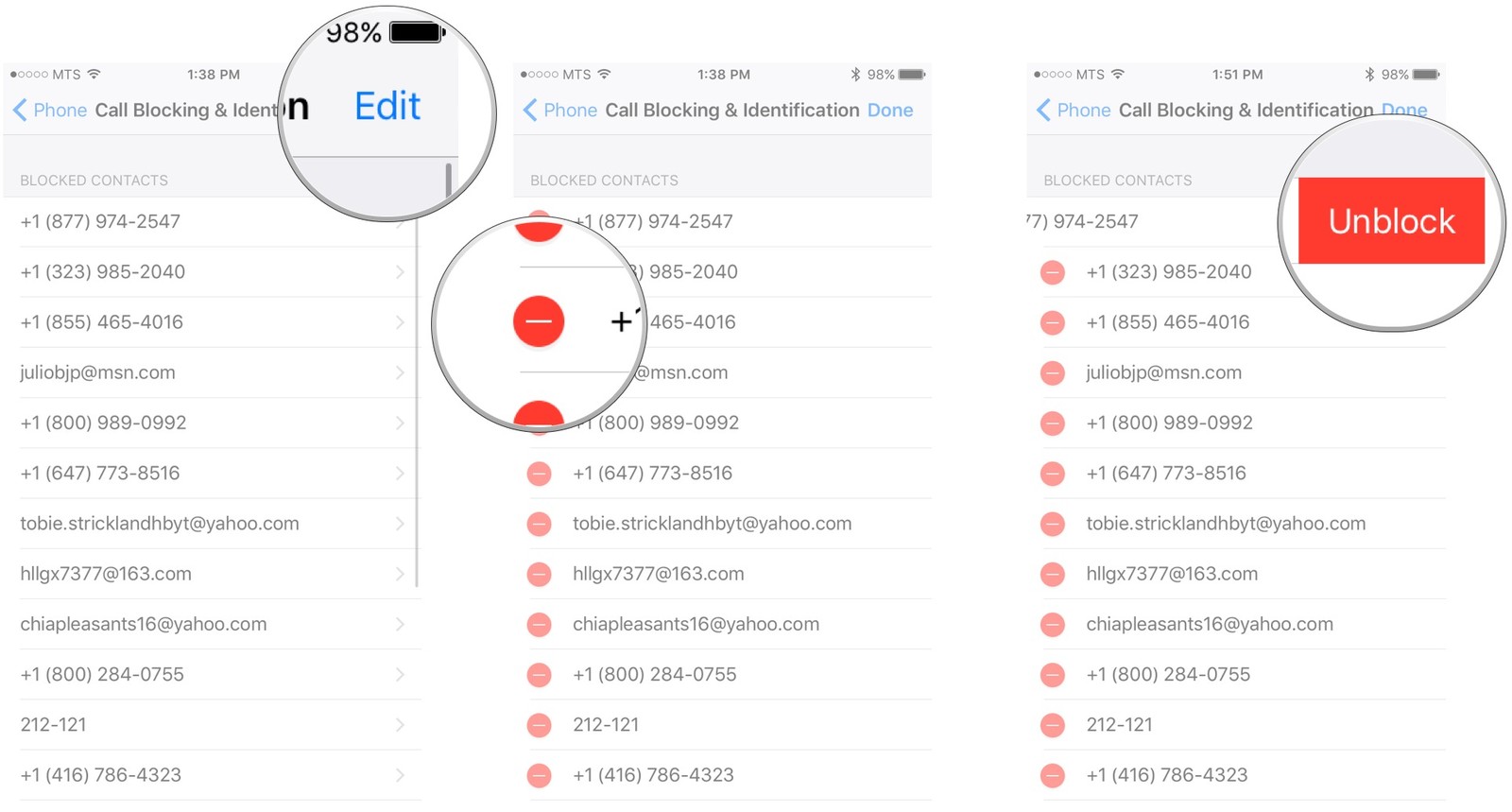Tap minus beside tobie.stricklandhbyt@yahoo.com in the third screen
The image size is (1512, 812).
coord(1053,524)
